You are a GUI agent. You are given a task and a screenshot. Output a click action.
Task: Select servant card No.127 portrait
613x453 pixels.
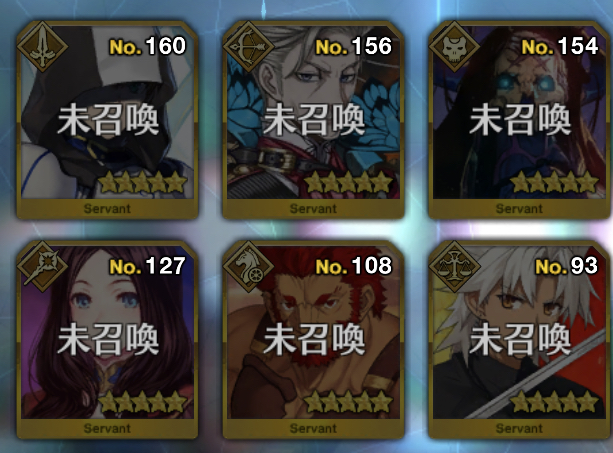tap(107, 332)
